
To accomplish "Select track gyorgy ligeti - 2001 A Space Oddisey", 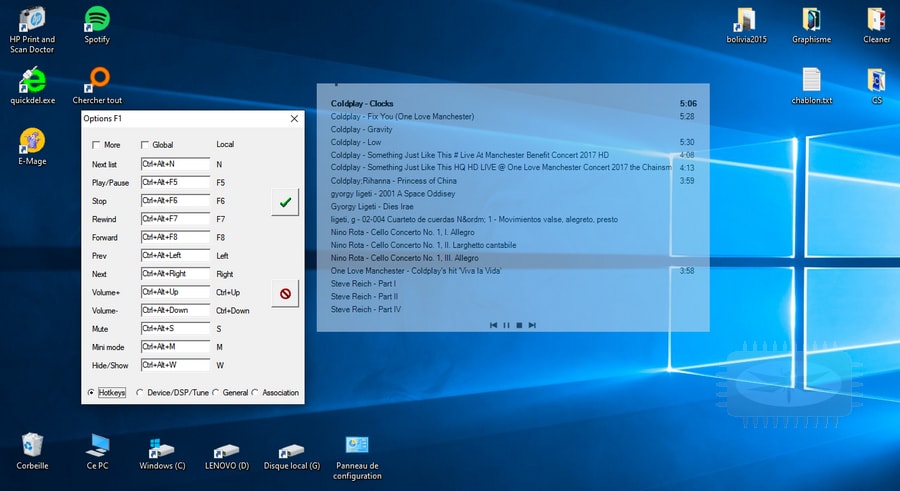I will pyautogui.click(x=393, y=194).
